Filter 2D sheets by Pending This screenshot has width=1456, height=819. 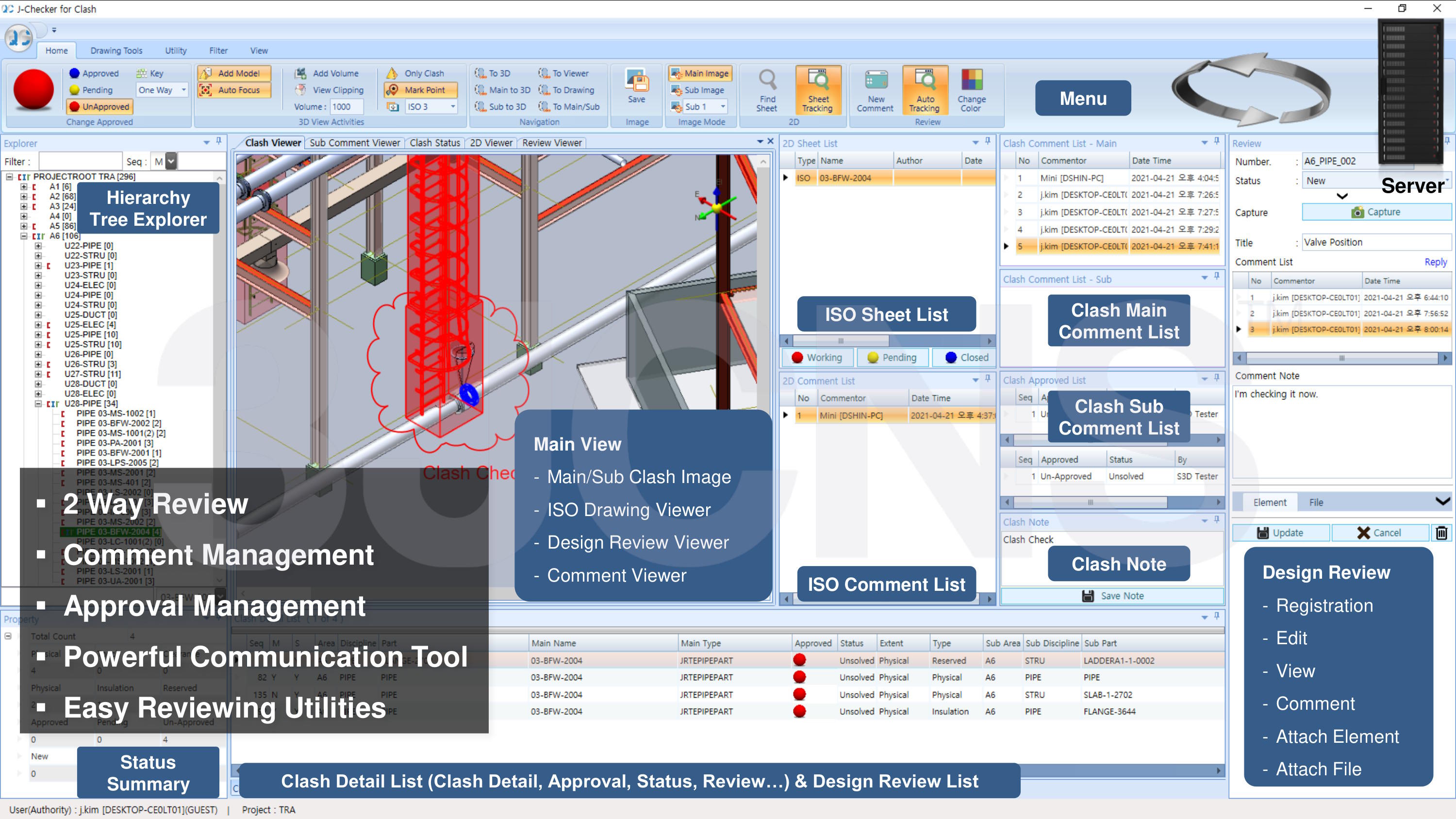coord(893,357)
